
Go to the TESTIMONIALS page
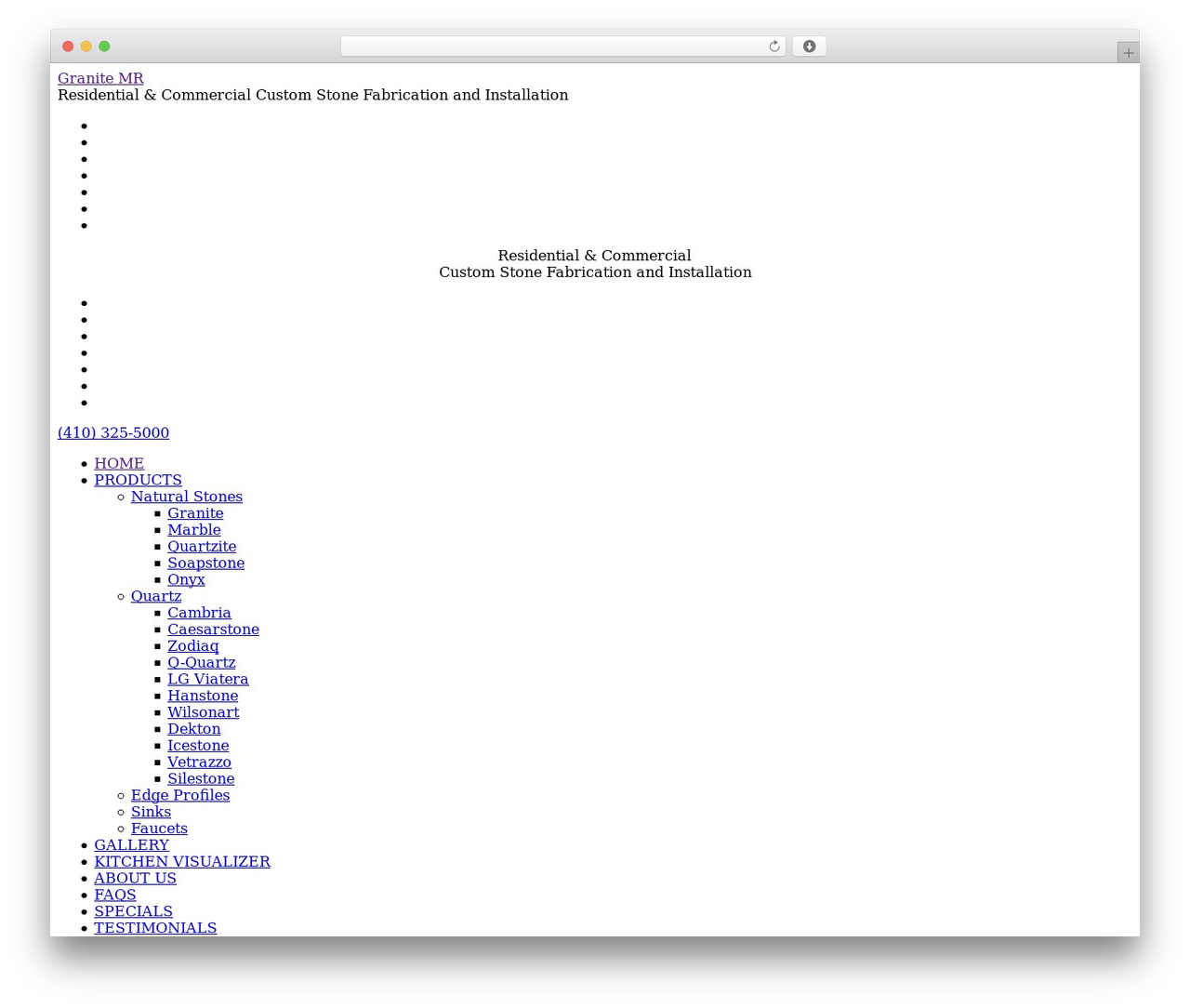click(155, 928)
